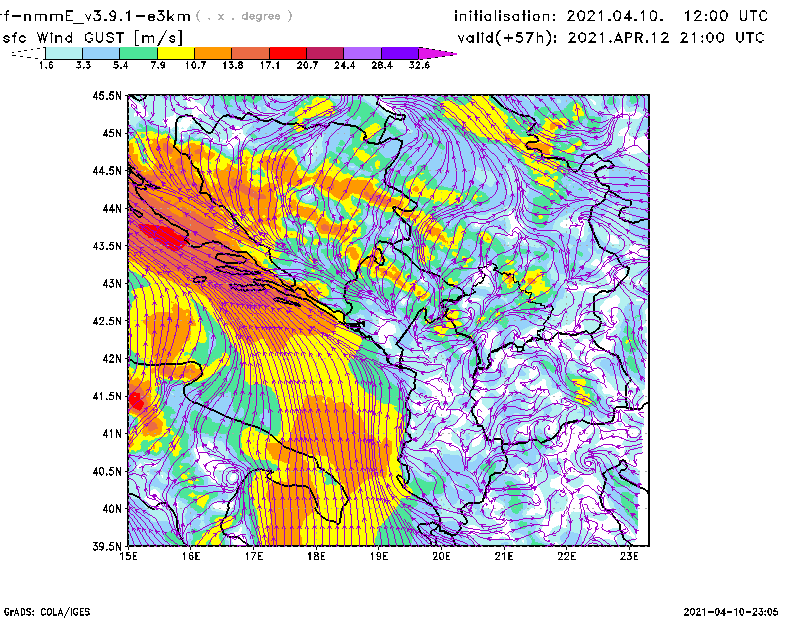Click the 39.5N latitude label
The width and height of the screenshot is (800, 618).
[x=107, y=547]
